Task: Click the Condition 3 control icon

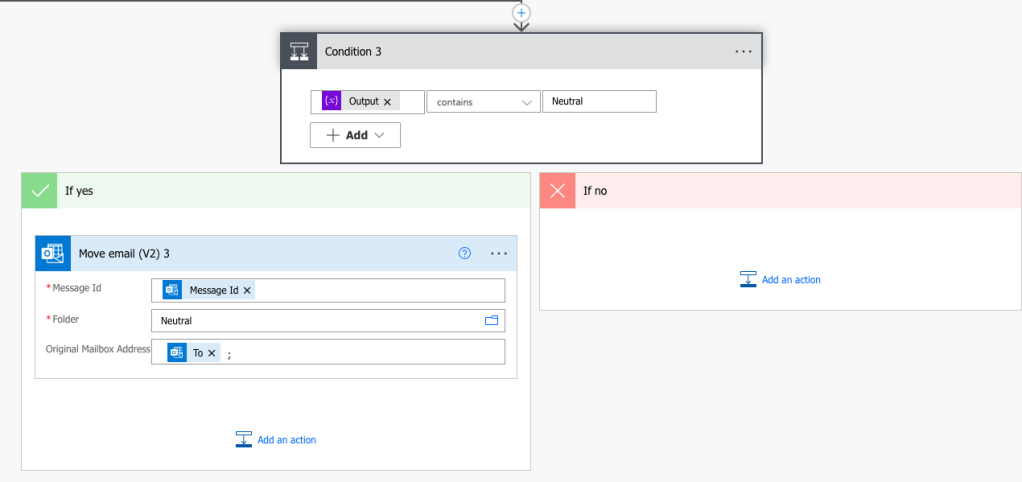Action: pyautogui.click(x=300, y=52)
